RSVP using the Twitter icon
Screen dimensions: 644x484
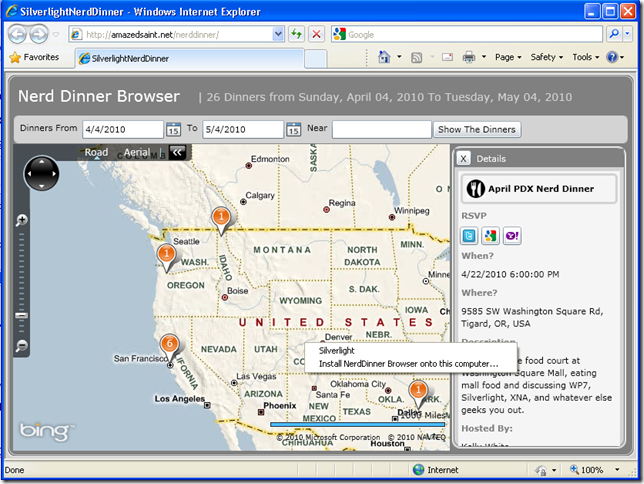470,235
